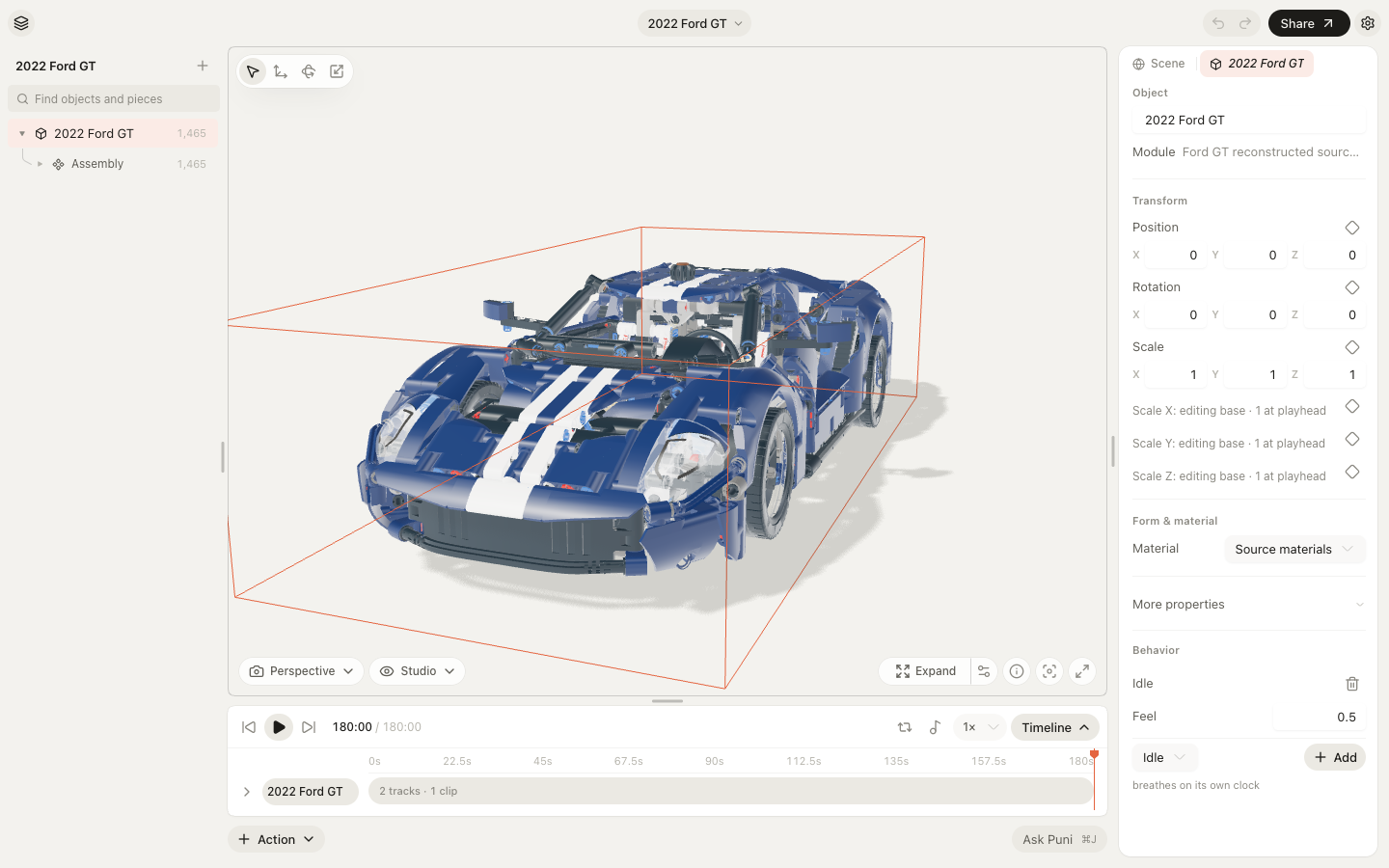The image size is (1389, 868).
Task: Add a new object with the plus icon
Action: [203, 66]
